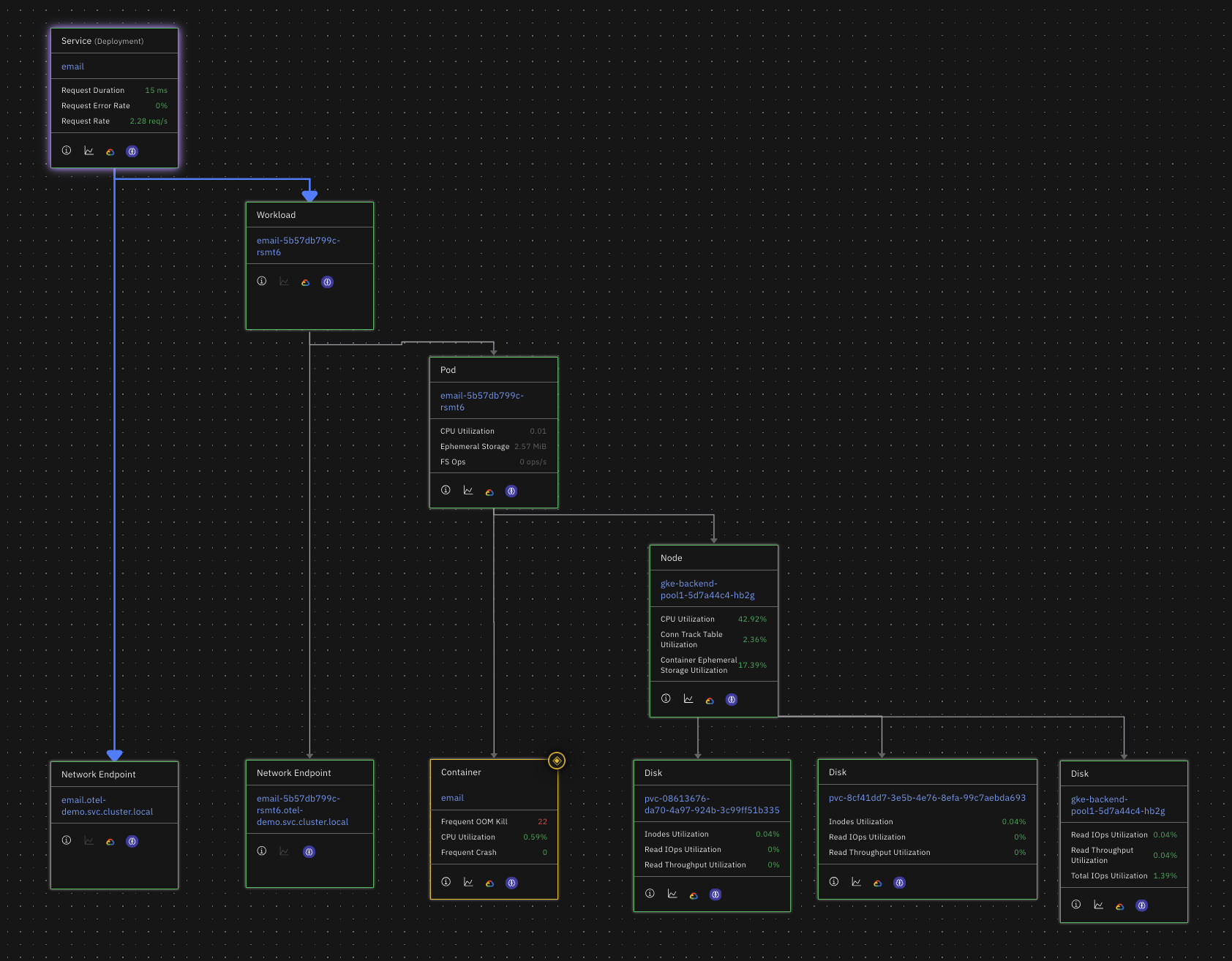The width and height of the screenshot is (1232, 961).
Task: Click Google Cloud icon on the Pod card
Action: [x=489, y=491]
